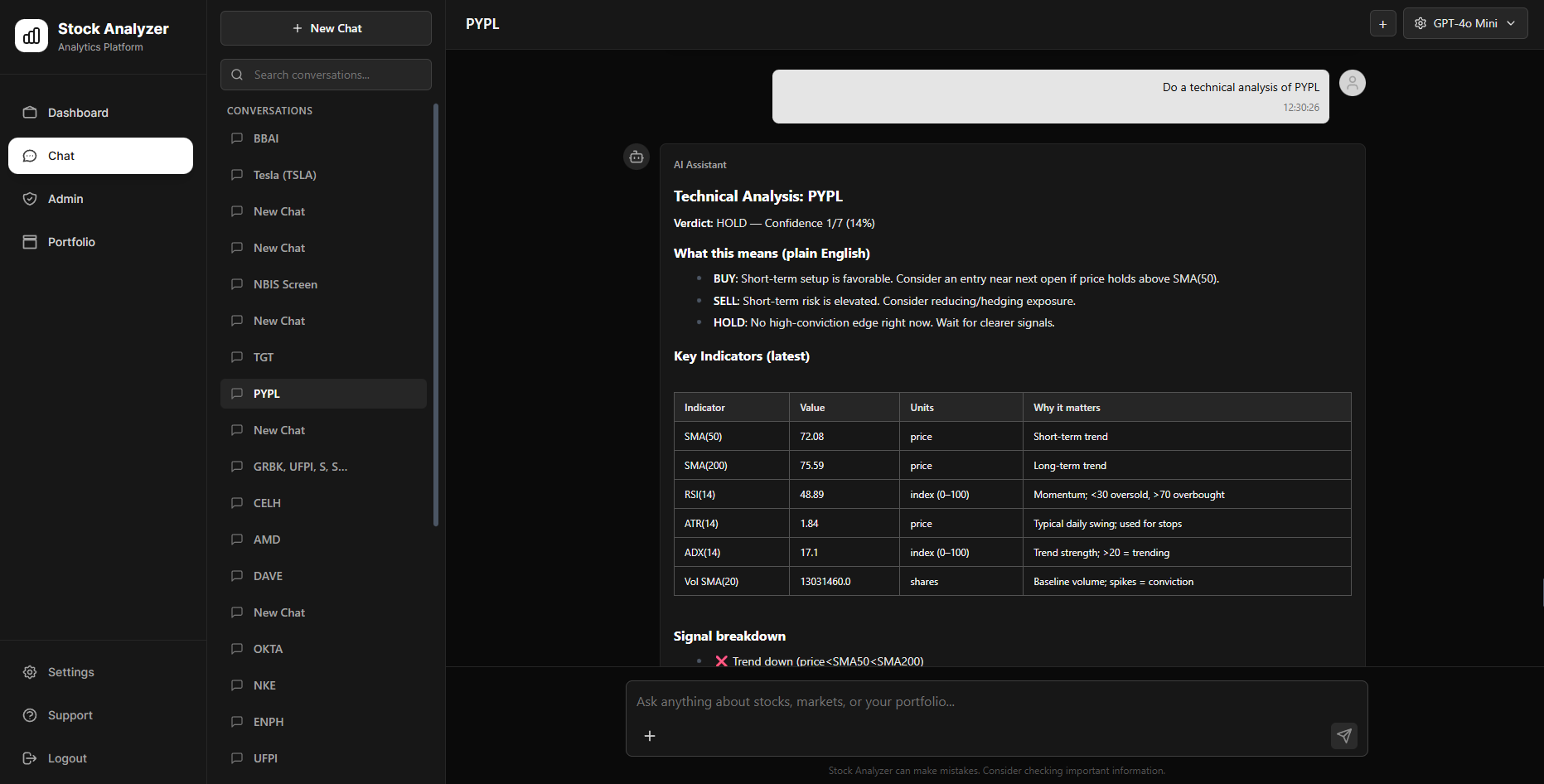Start a New Chat

pyautogui.click(x=326, y=27)
